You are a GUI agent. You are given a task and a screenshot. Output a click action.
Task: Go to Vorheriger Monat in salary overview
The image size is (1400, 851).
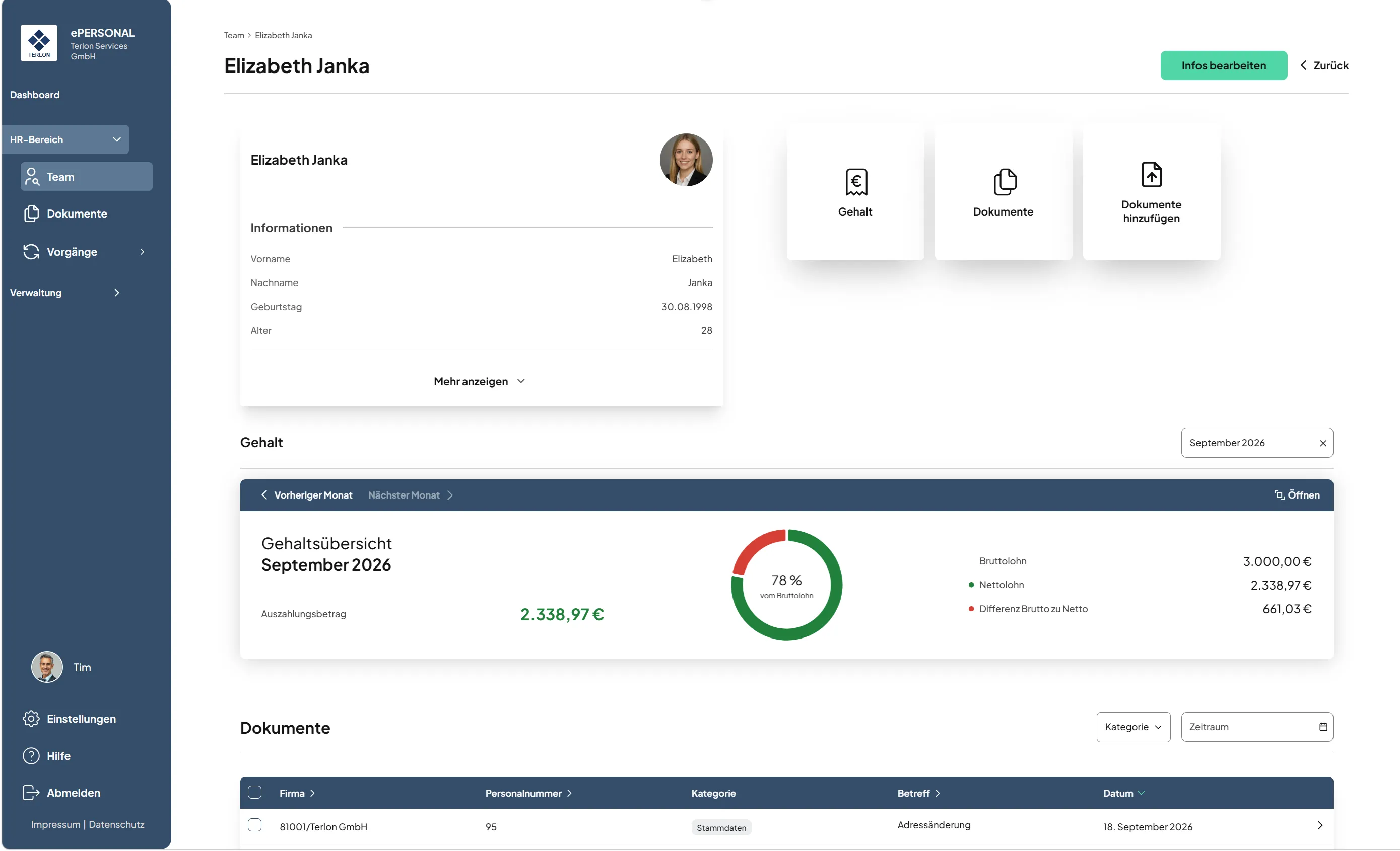tap(307, 495)
